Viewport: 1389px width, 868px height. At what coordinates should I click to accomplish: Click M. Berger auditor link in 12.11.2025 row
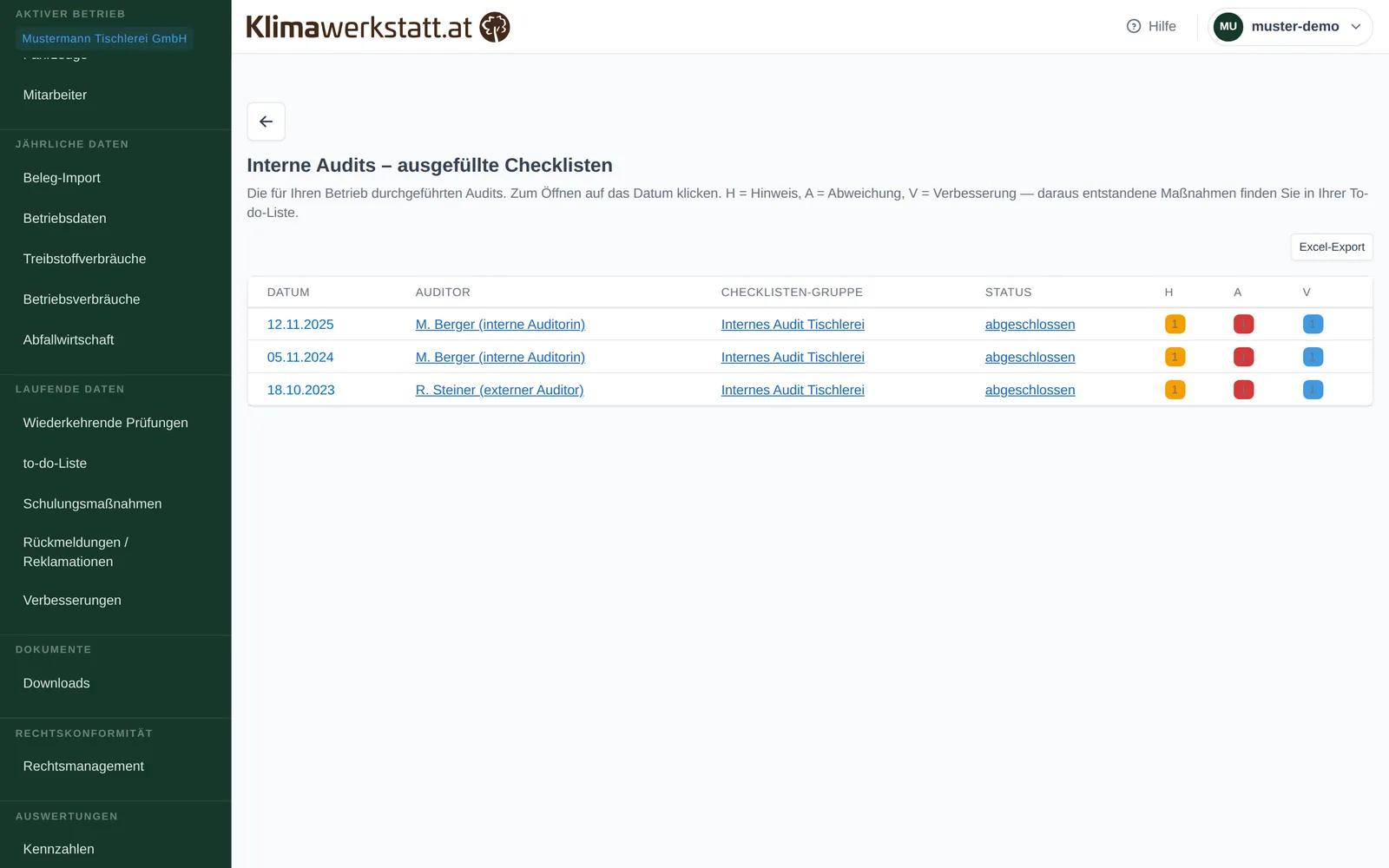[x=500, y=324]
